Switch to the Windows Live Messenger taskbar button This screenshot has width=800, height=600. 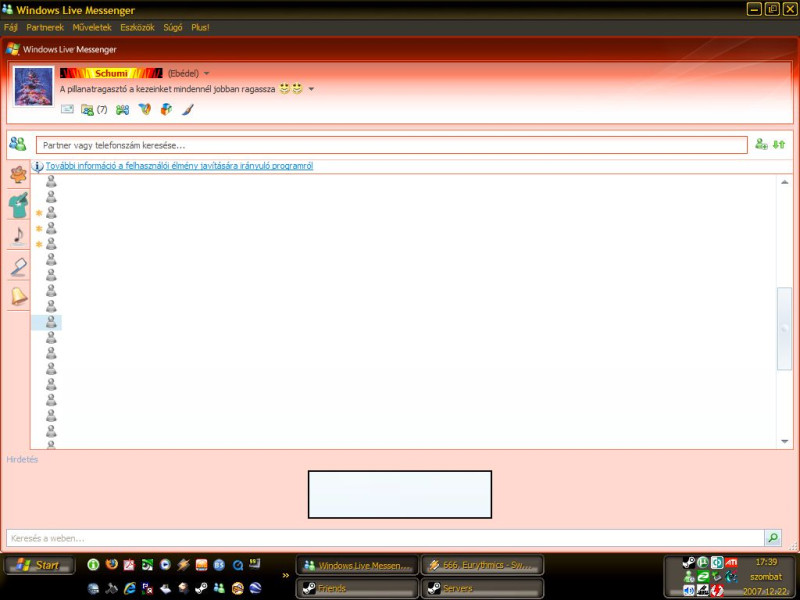357,565
